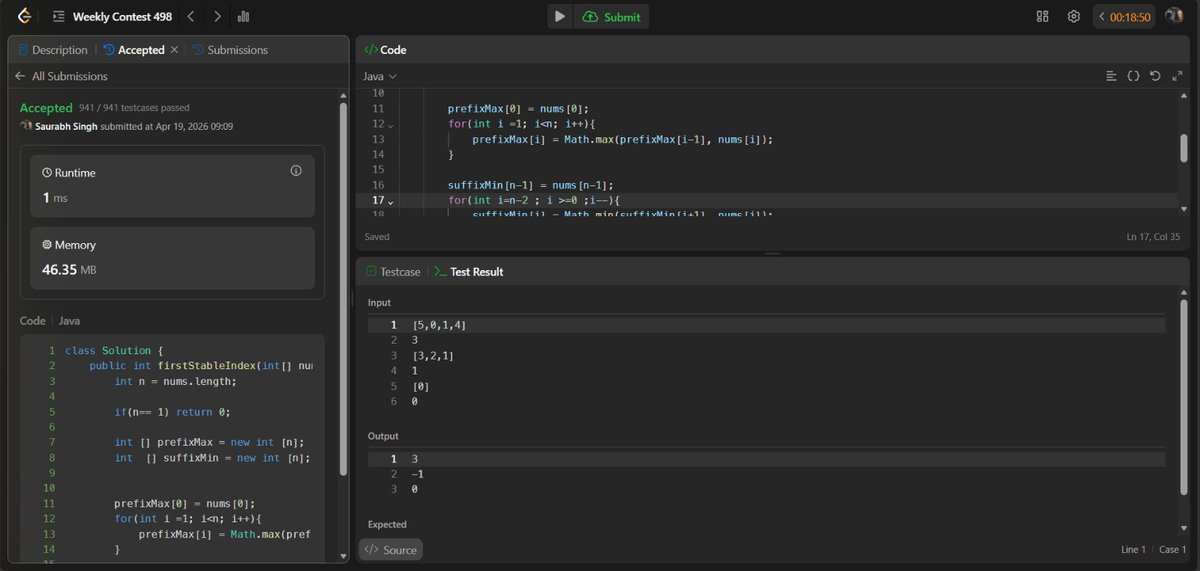Click the output value -1
Viewport: 1200px width, 571px height.
tap(418, 474)
